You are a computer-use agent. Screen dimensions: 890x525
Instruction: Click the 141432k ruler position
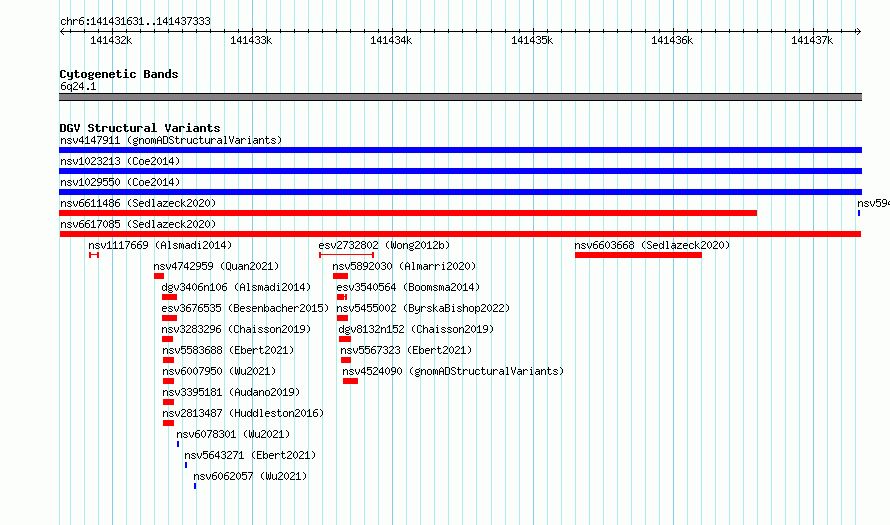(111, 40)
